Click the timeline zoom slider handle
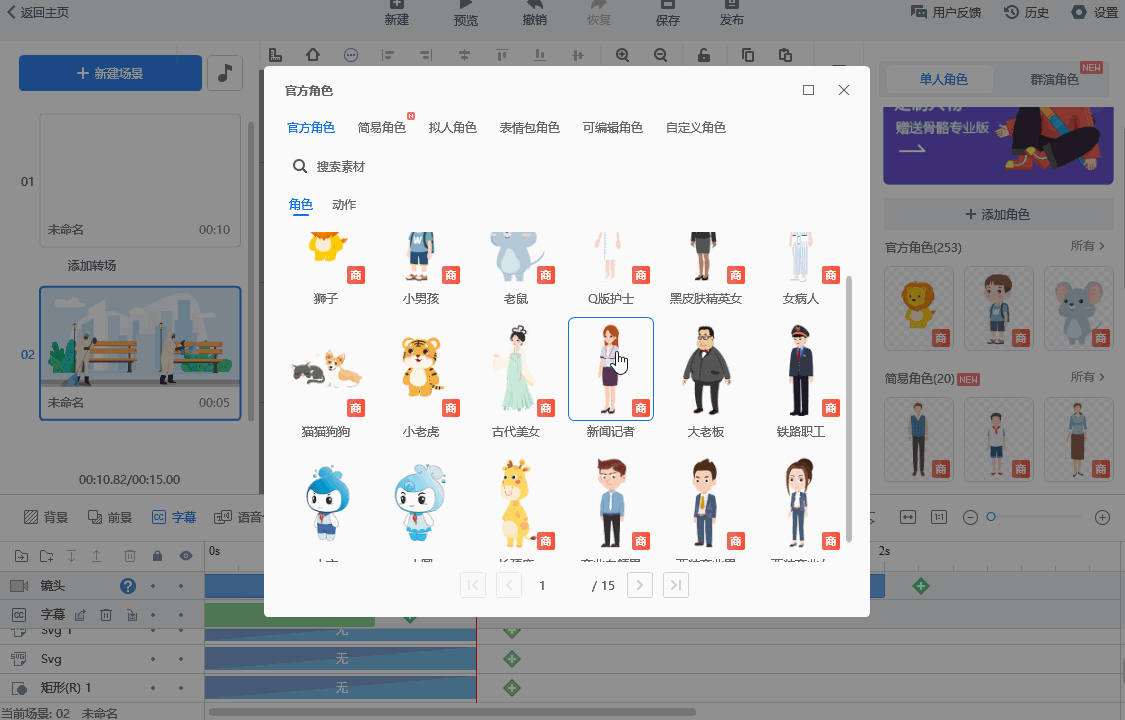The image size is (1125, 720). click(991, 517)
